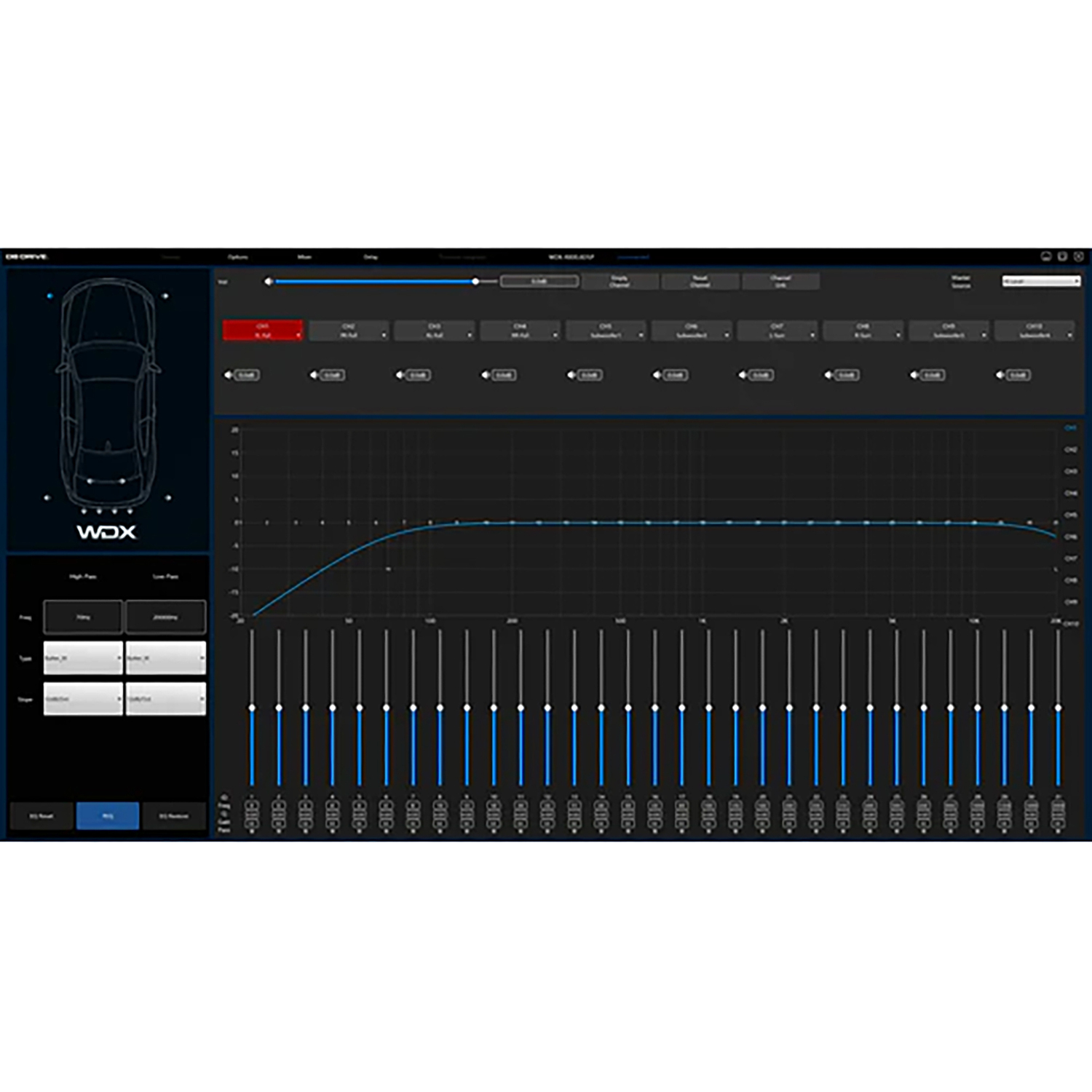1092x1092 pixels.
Task: Open the High-Pass filter Type dropdown
Action: [x=83, y=658]
